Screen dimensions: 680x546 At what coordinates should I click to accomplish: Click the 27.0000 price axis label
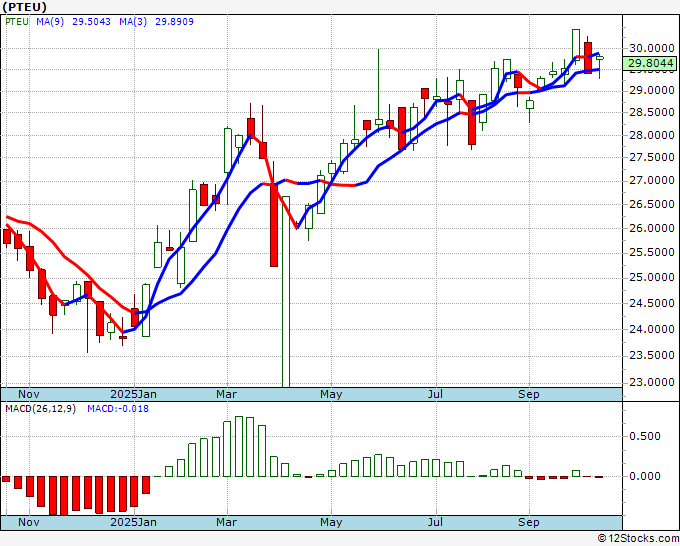652,180
